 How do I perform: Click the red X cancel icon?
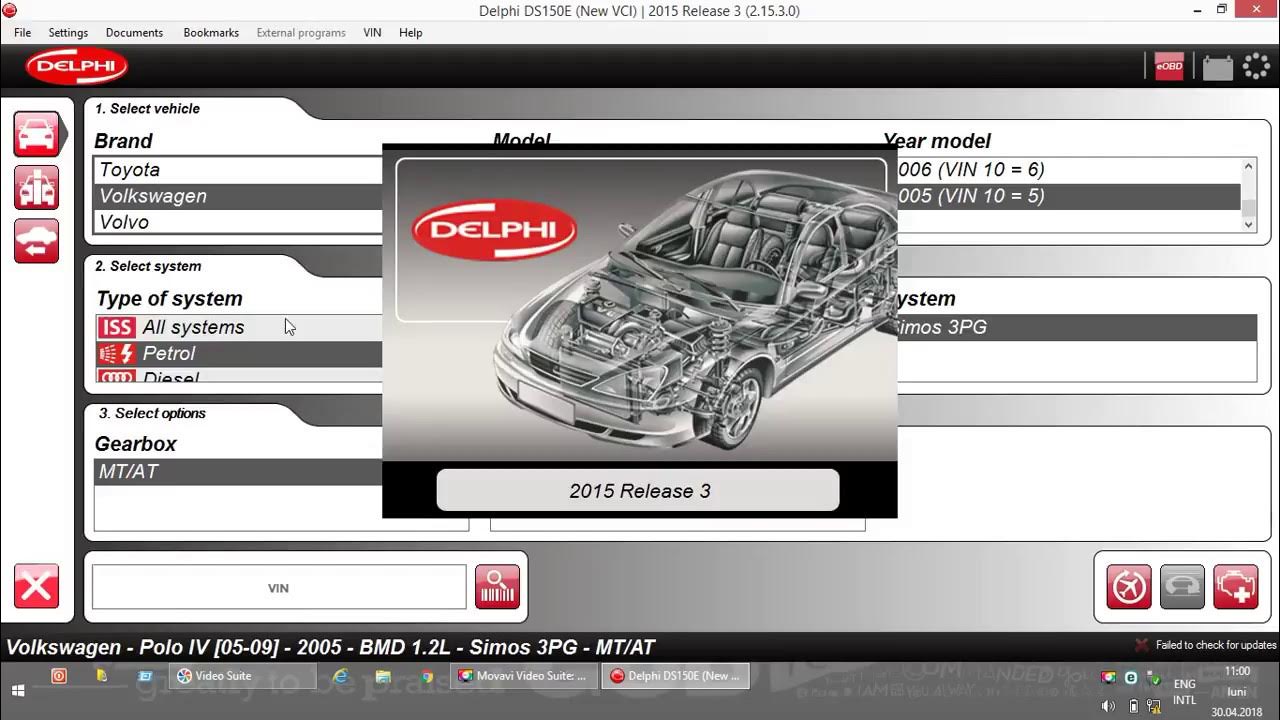click(x=36, y=586)
